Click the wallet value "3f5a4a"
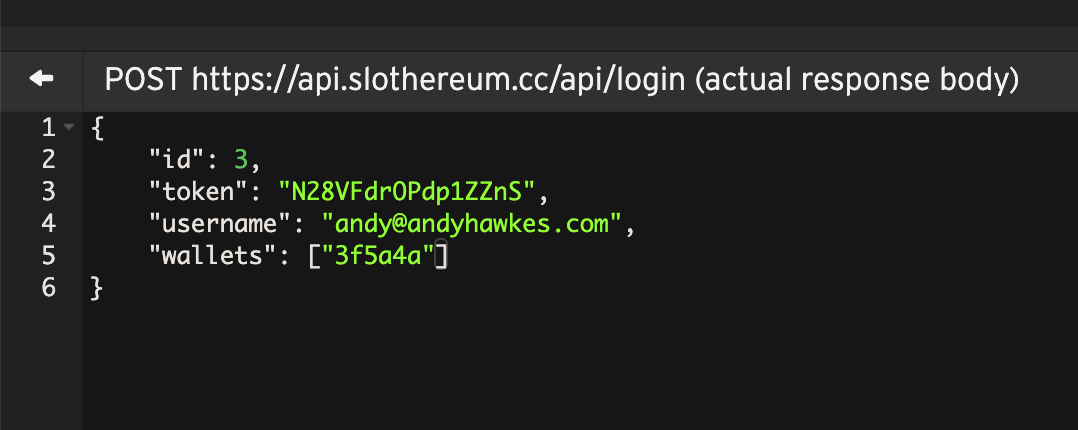The width and height of the screenshot is (1078, 430). [377, 256]
